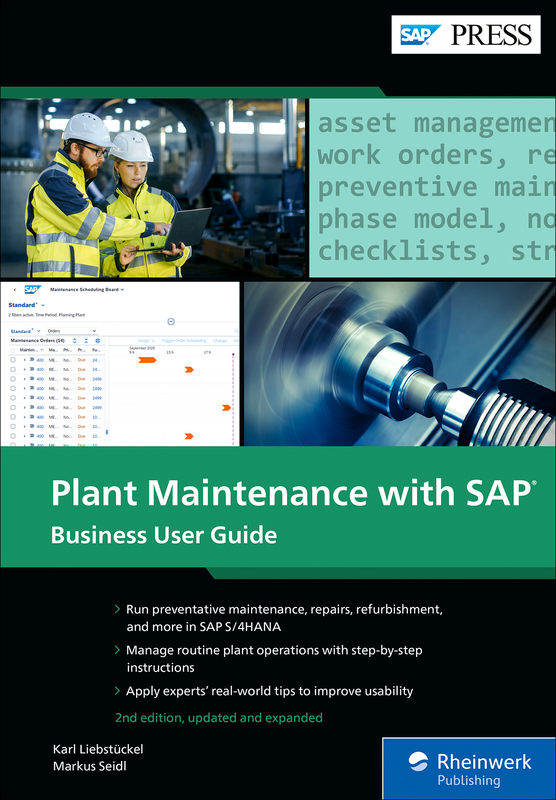Click the Business User Guide subtitle
Screen dimensions: 556x800
[164, 535]
